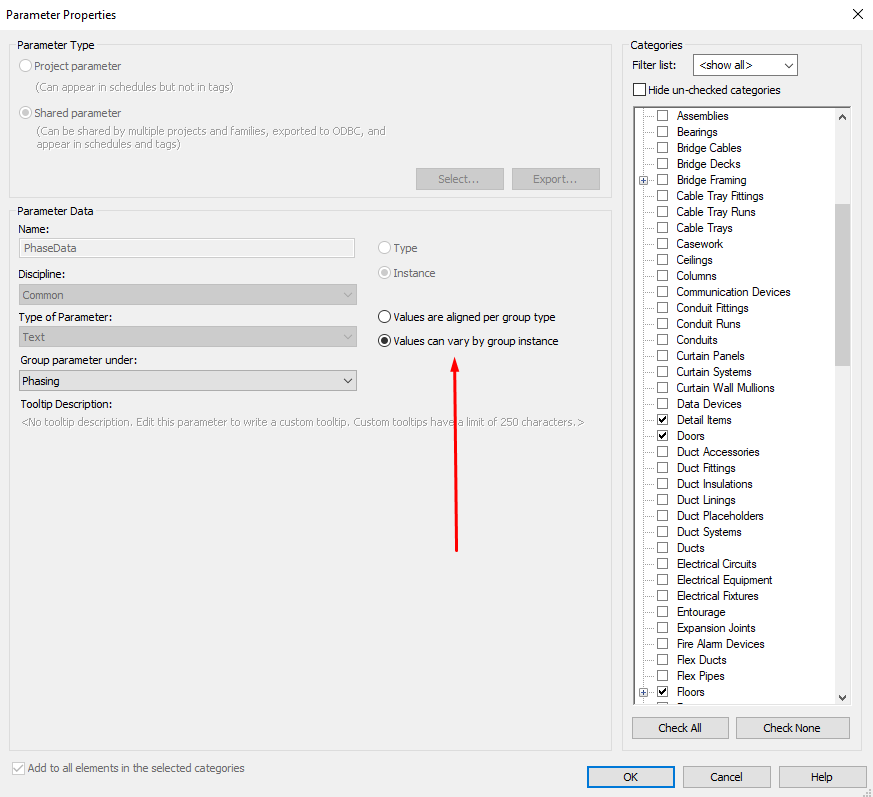The image size is (873, 797).
Task: Check the Ceilings category
Action: pos(662,259)
